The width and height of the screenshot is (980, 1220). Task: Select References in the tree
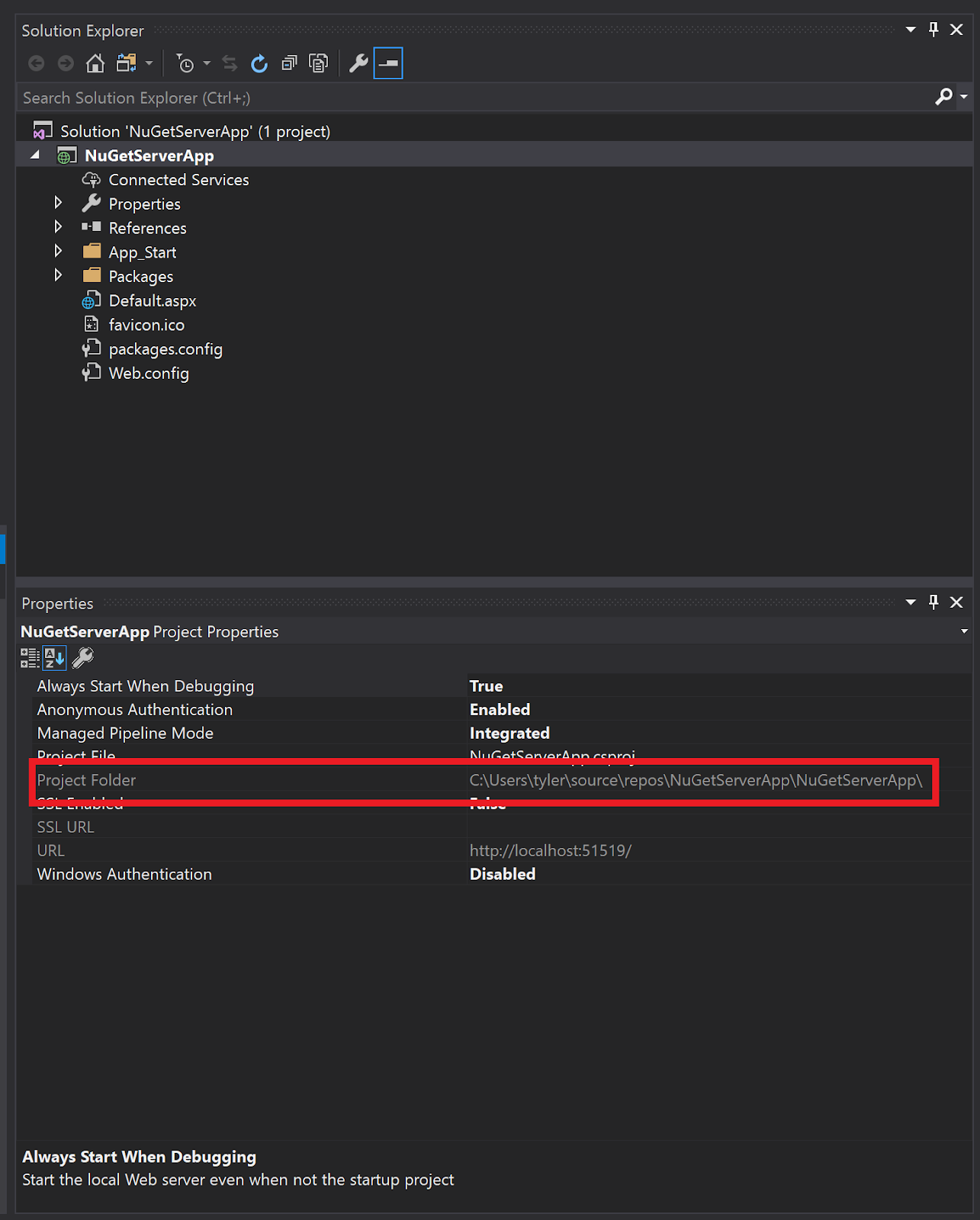(x=147, y=228)
